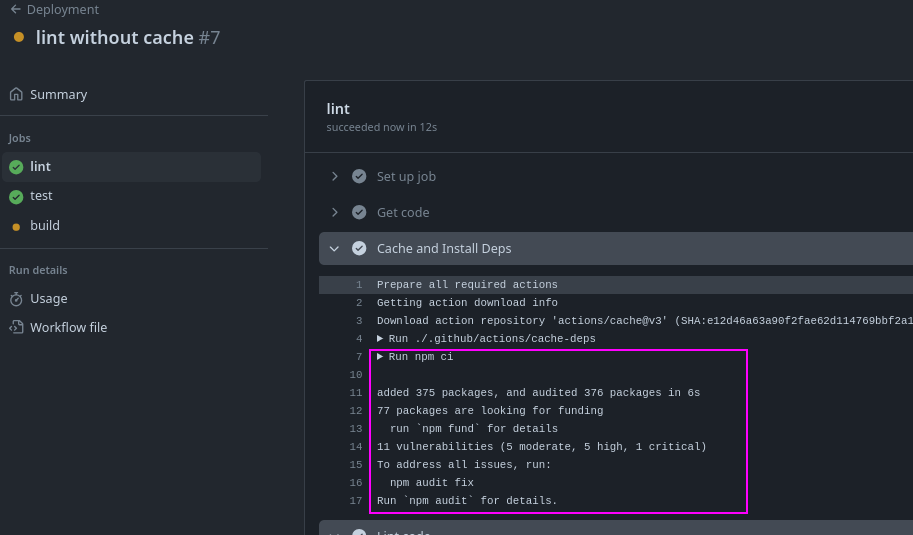Expand the Run npm ci log group
The height and width of the screenshot is (535, 913).
coord(380,357)
